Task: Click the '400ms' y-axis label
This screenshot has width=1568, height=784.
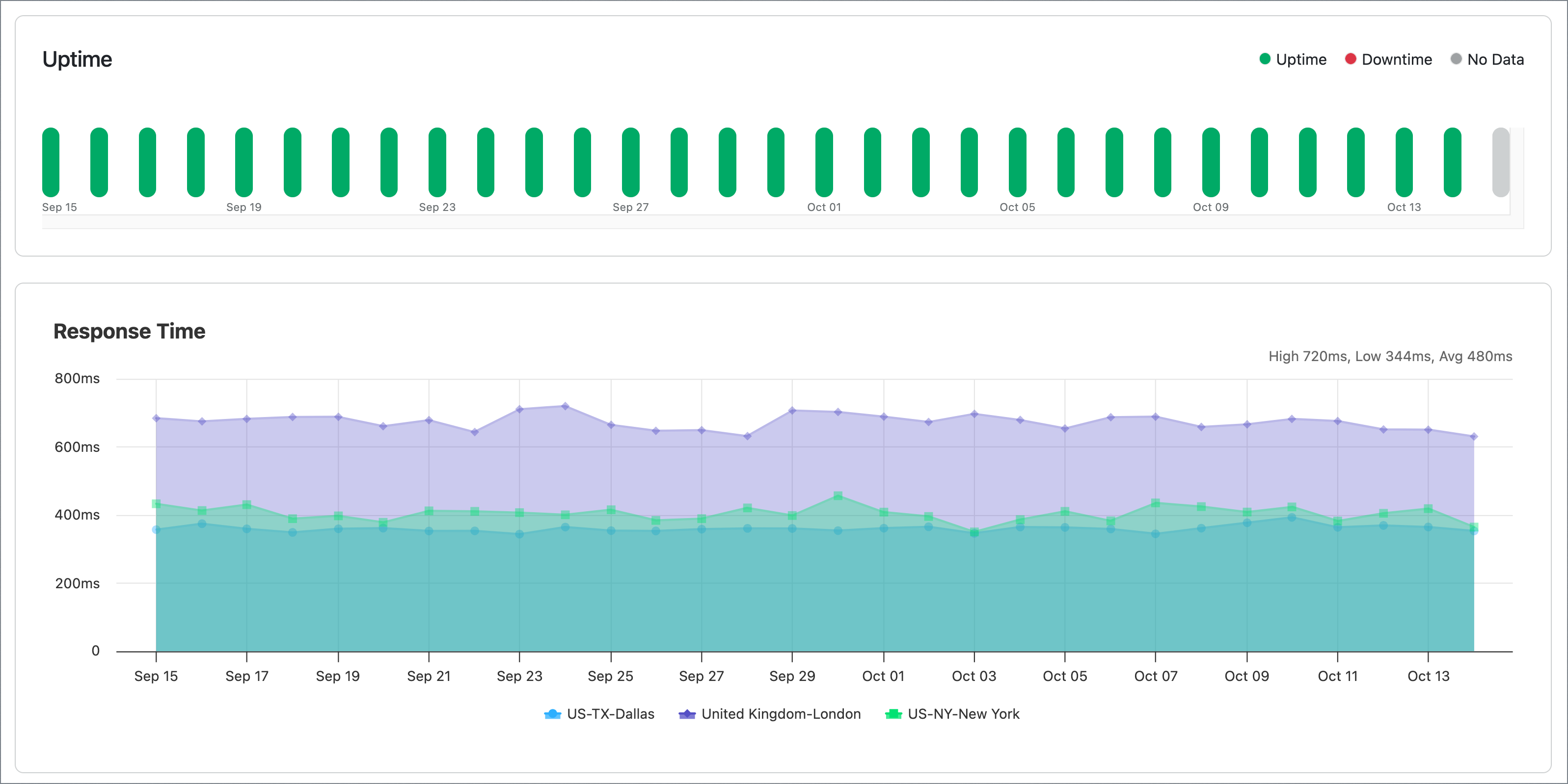Action: [x=77, y=515]
